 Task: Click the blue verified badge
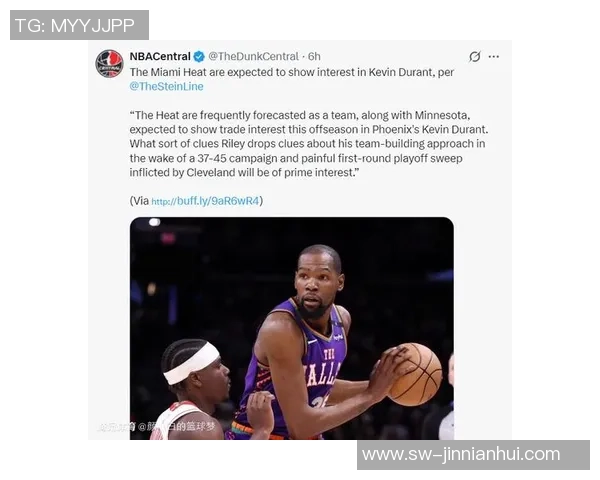(199, 57)
